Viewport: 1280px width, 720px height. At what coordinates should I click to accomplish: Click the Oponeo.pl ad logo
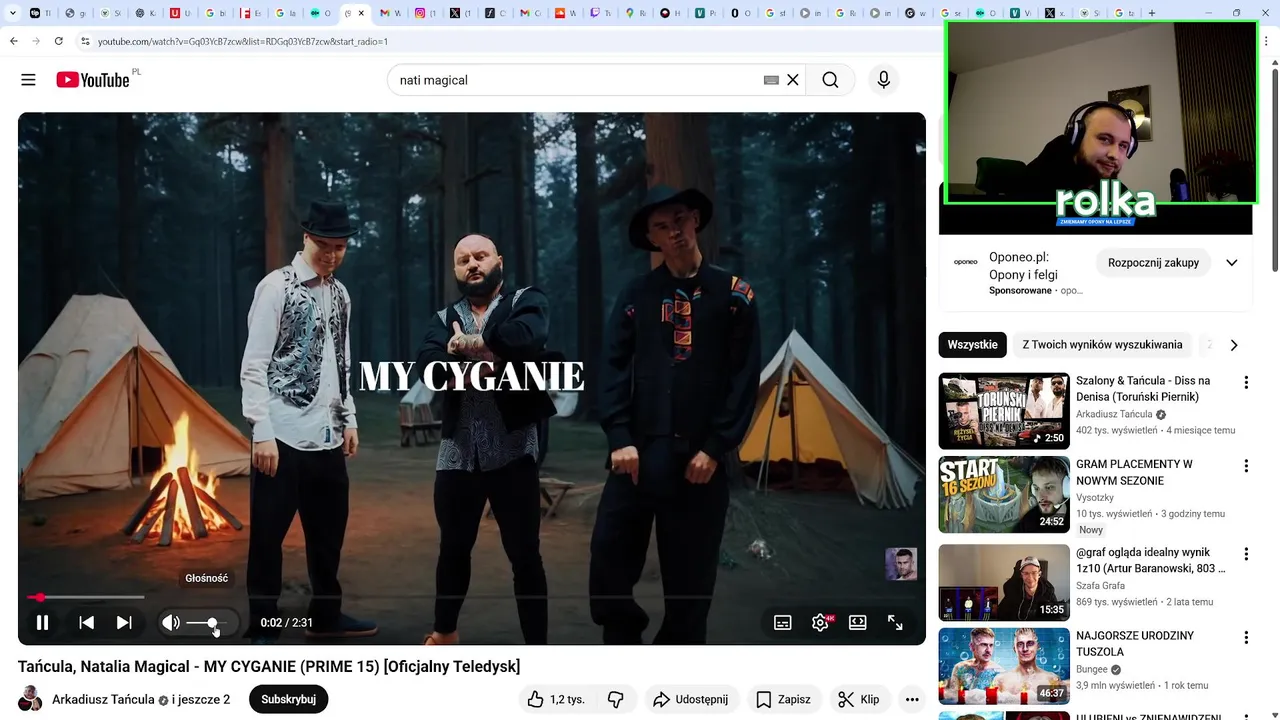(966, 262)
